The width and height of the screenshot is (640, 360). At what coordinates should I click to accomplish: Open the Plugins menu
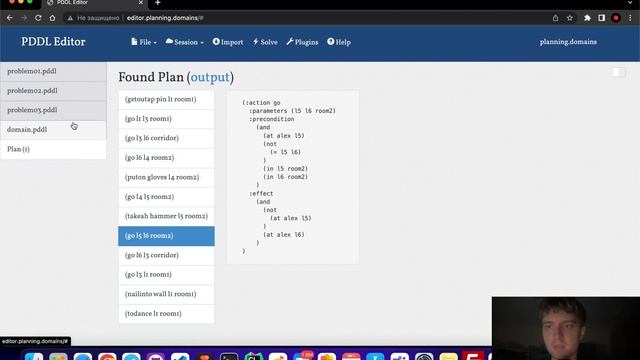tap(302, 42)
